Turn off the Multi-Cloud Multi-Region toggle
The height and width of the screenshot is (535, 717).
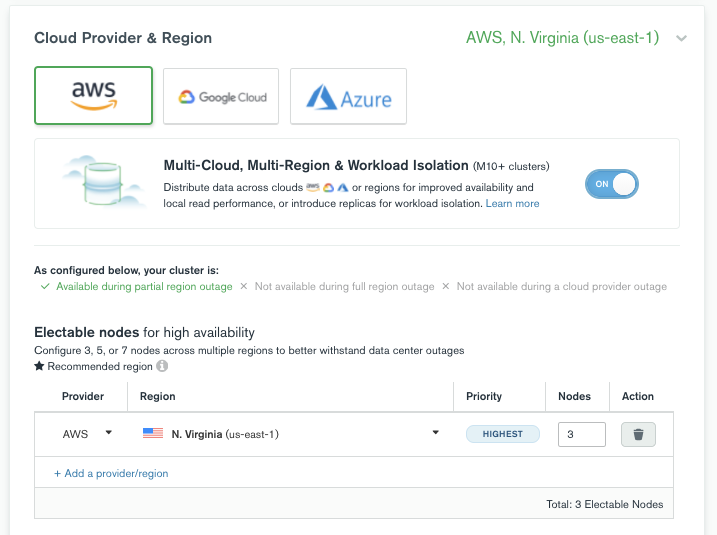(611, 184)
